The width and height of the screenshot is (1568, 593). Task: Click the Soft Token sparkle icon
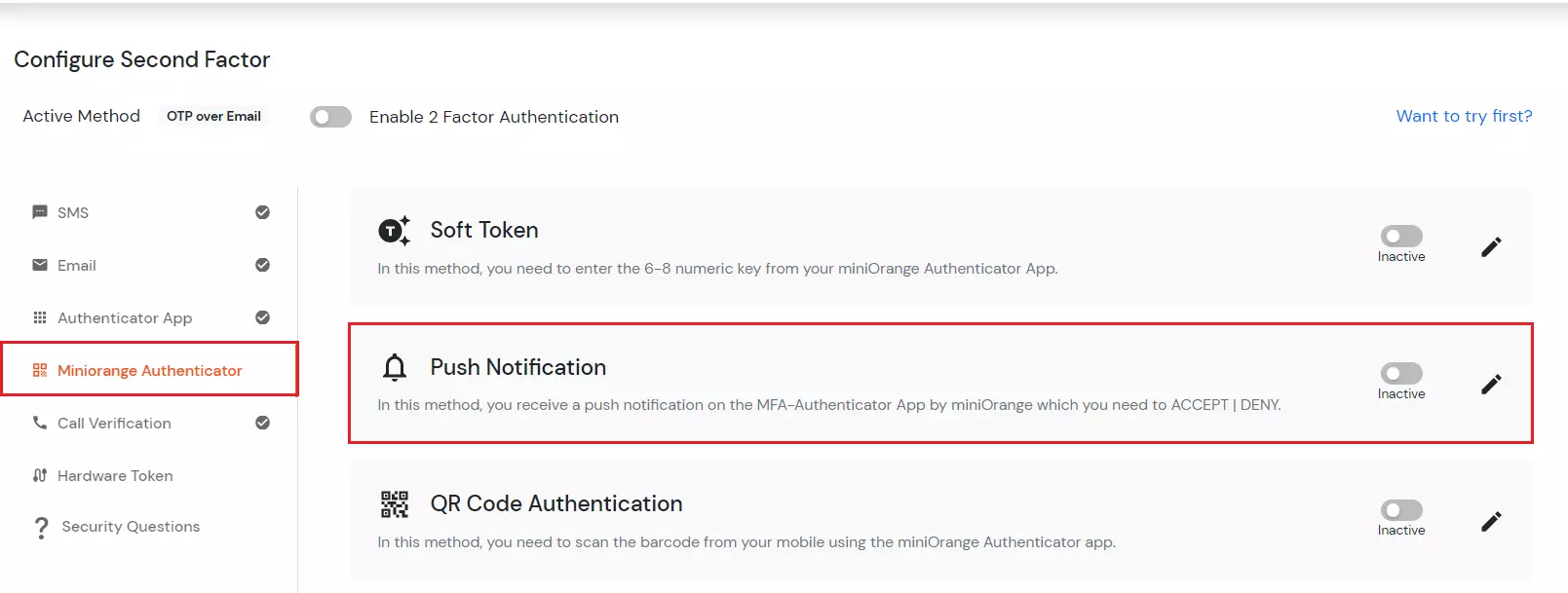coord(394,231)
